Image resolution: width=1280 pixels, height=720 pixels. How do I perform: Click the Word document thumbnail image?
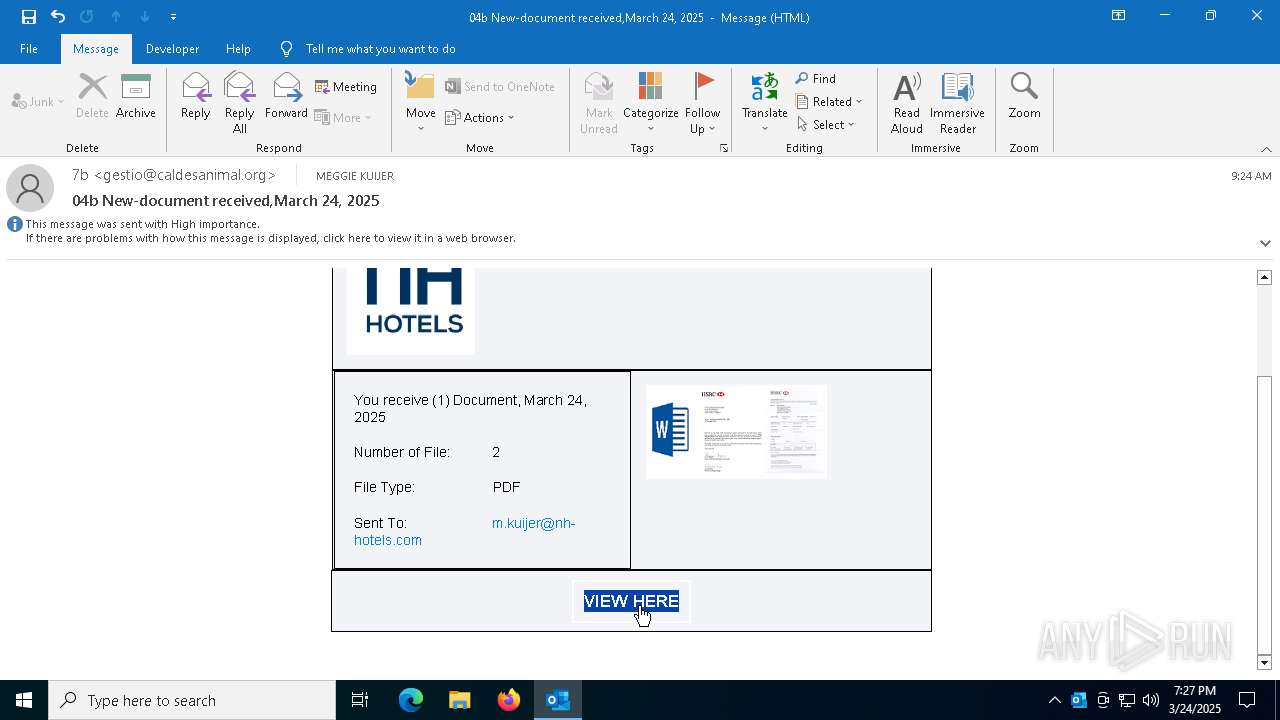click(x=736, y=432)
